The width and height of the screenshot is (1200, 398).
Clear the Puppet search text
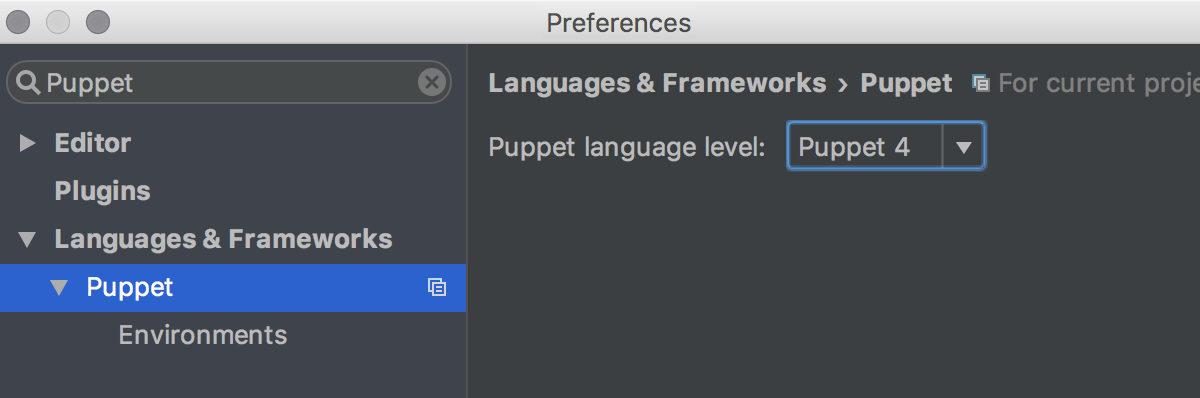(431, 82)
